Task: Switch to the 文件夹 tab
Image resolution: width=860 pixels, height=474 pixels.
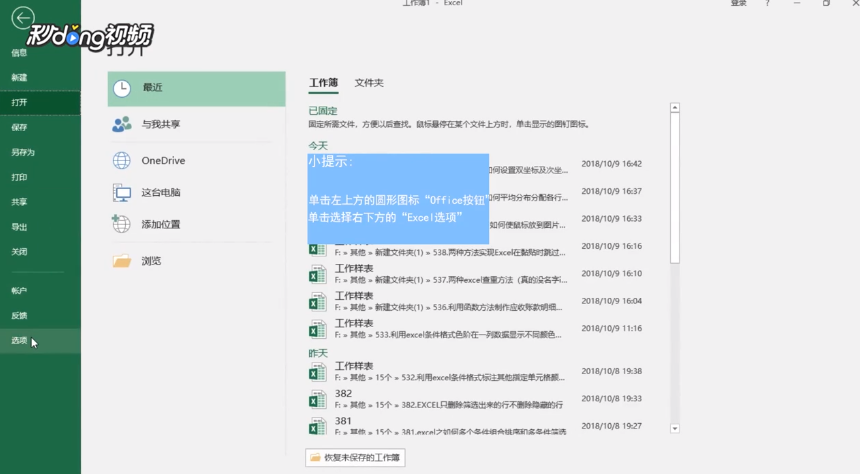Action: pyautogui.click(x=369, y=83)
